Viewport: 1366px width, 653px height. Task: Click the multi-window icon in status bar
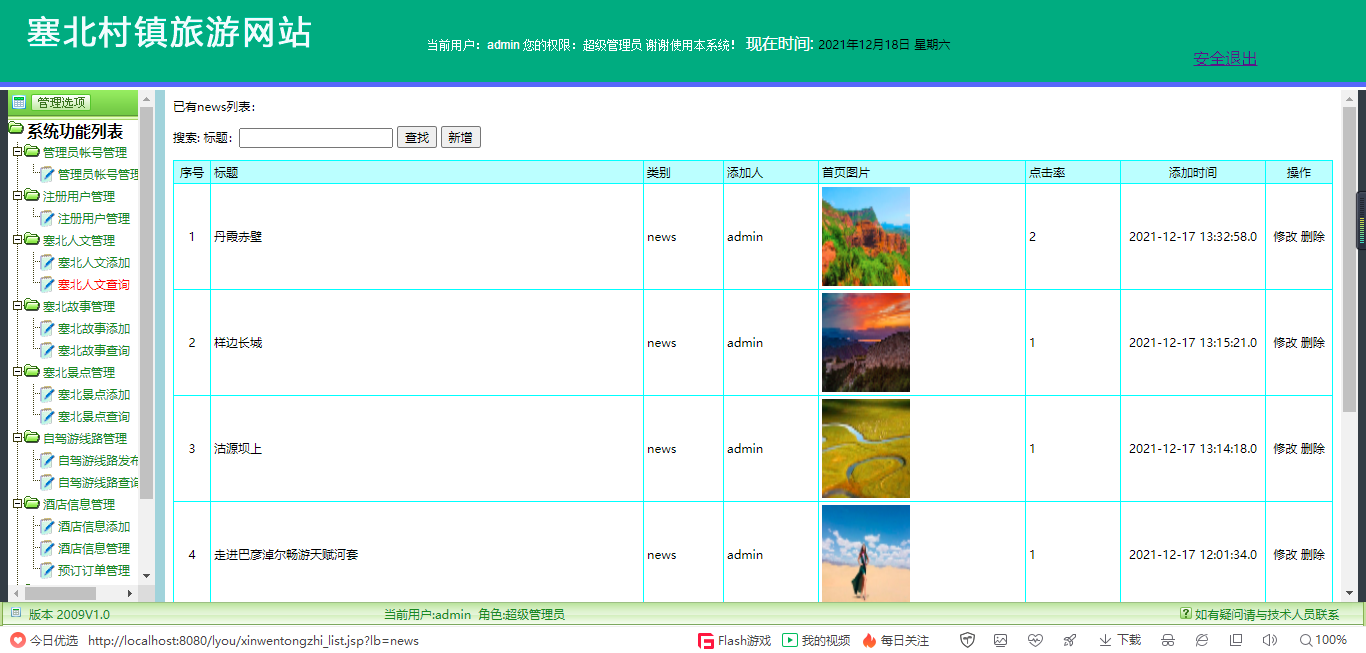click(1236, 640)
